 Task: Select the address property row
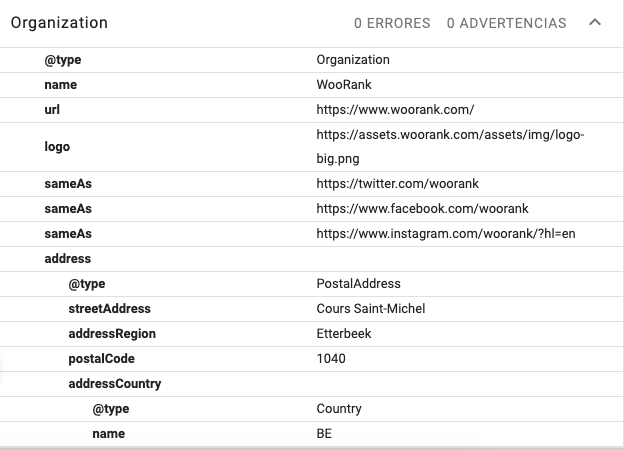coord(67,259)
